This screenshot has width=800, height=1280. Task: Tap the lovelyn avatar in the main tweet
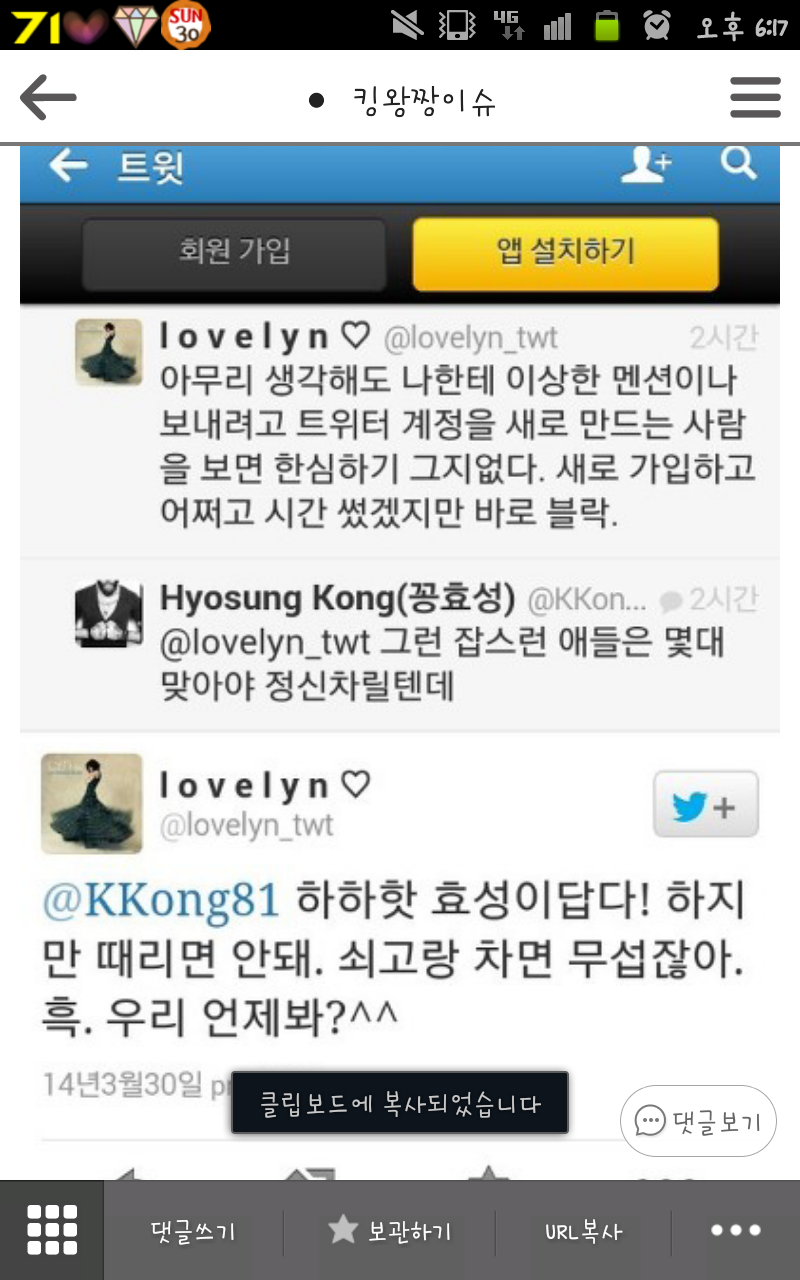[x=92, y=803]
